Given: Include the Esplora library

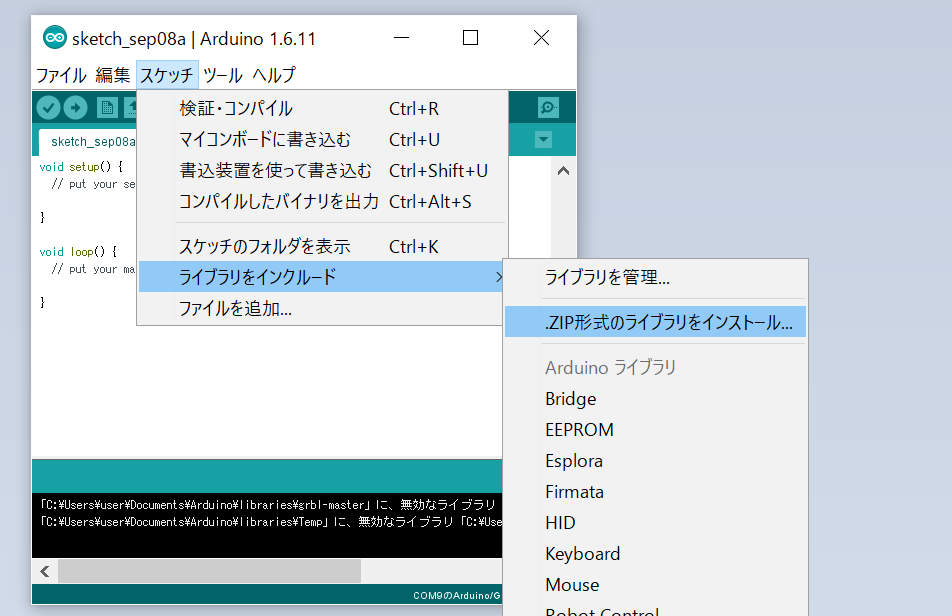Looking at the screenshot, I should point(655,461).
